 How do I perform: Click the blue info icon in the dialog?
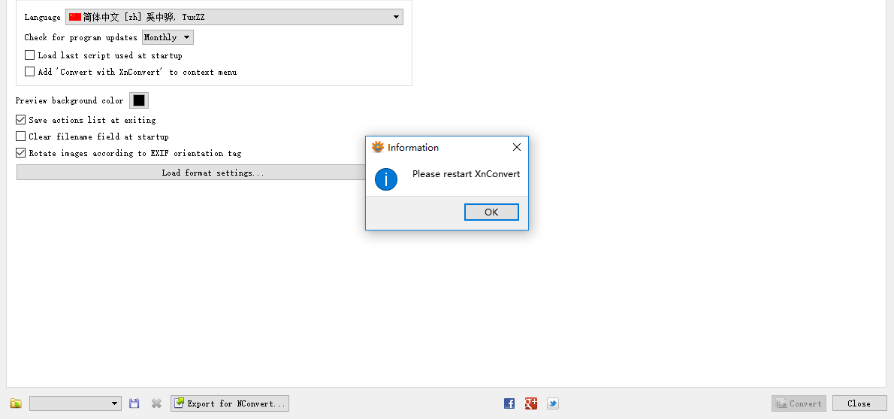click(386, 180)
